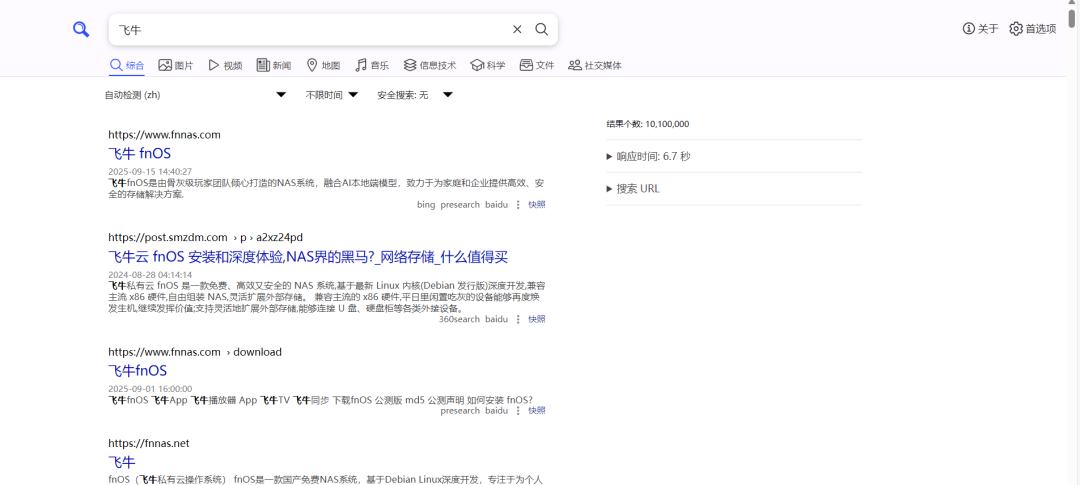Switch to the 音乐 music tab
This screenshot has width=1080, height=485.
(x=372, y=65)
